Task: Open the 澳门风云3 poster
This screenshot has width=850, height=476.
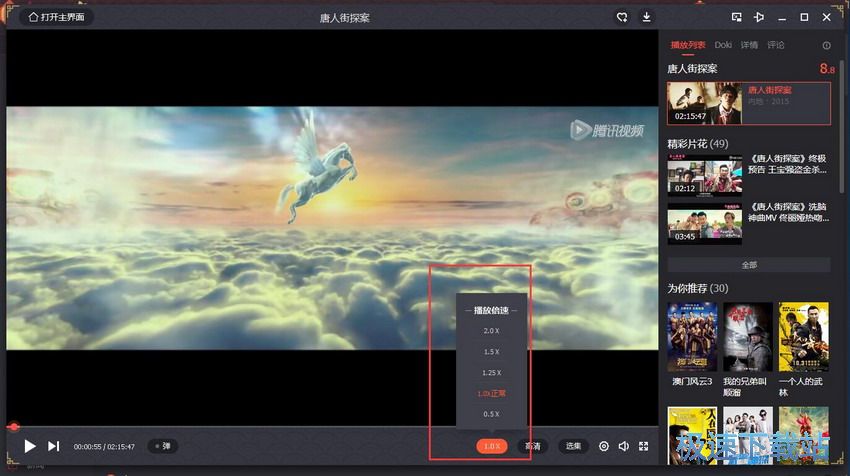Action: [x=692, y=337]
